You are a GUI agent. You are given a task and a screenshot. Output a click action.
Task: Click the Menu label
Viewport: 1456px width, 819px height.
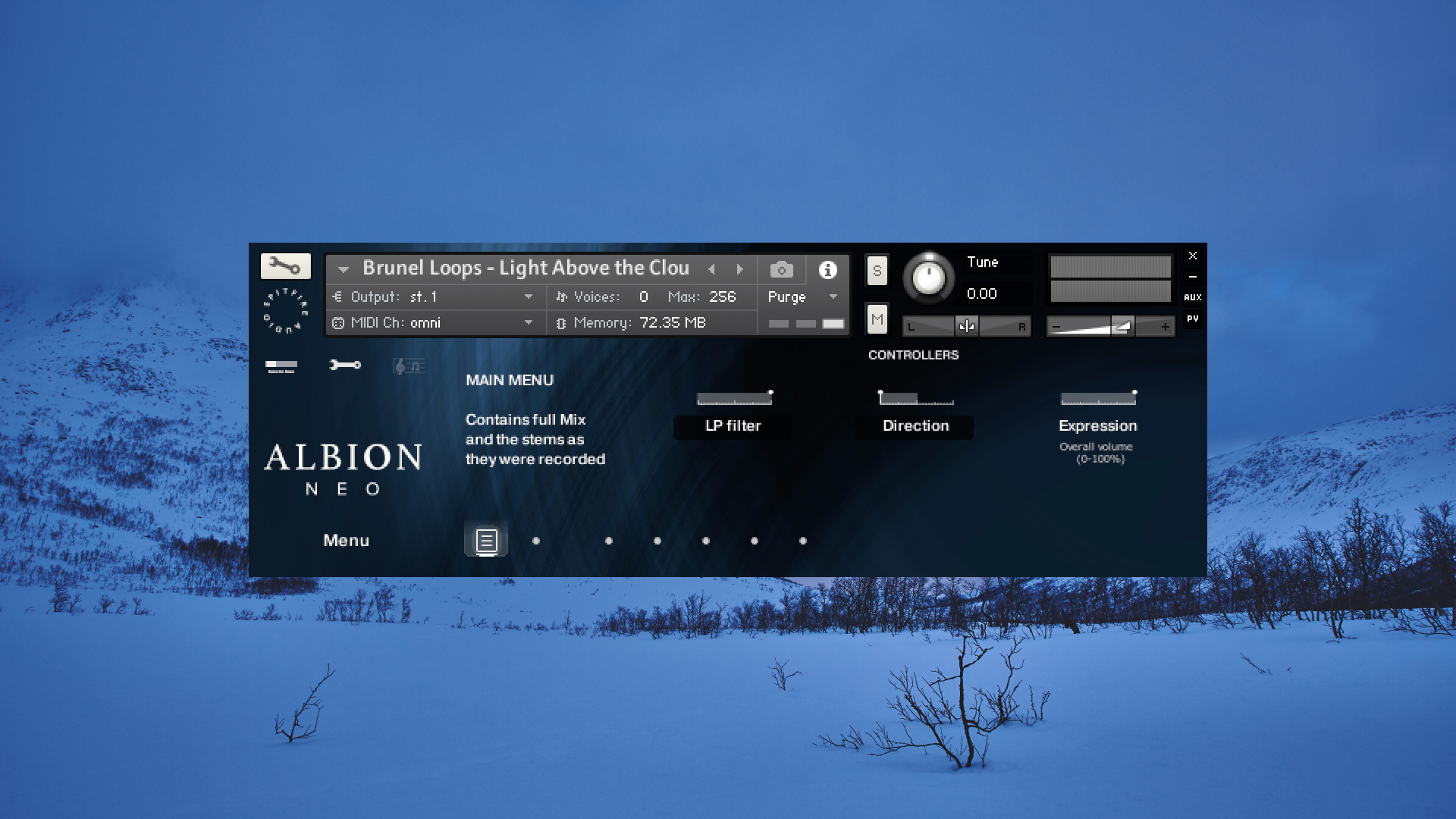tap(346, 541)
